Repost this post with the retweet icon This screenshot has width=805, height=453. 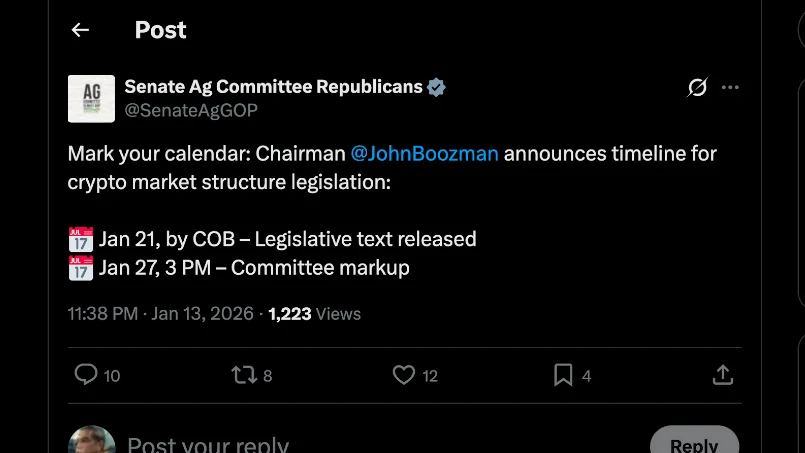tap(244, 375)
